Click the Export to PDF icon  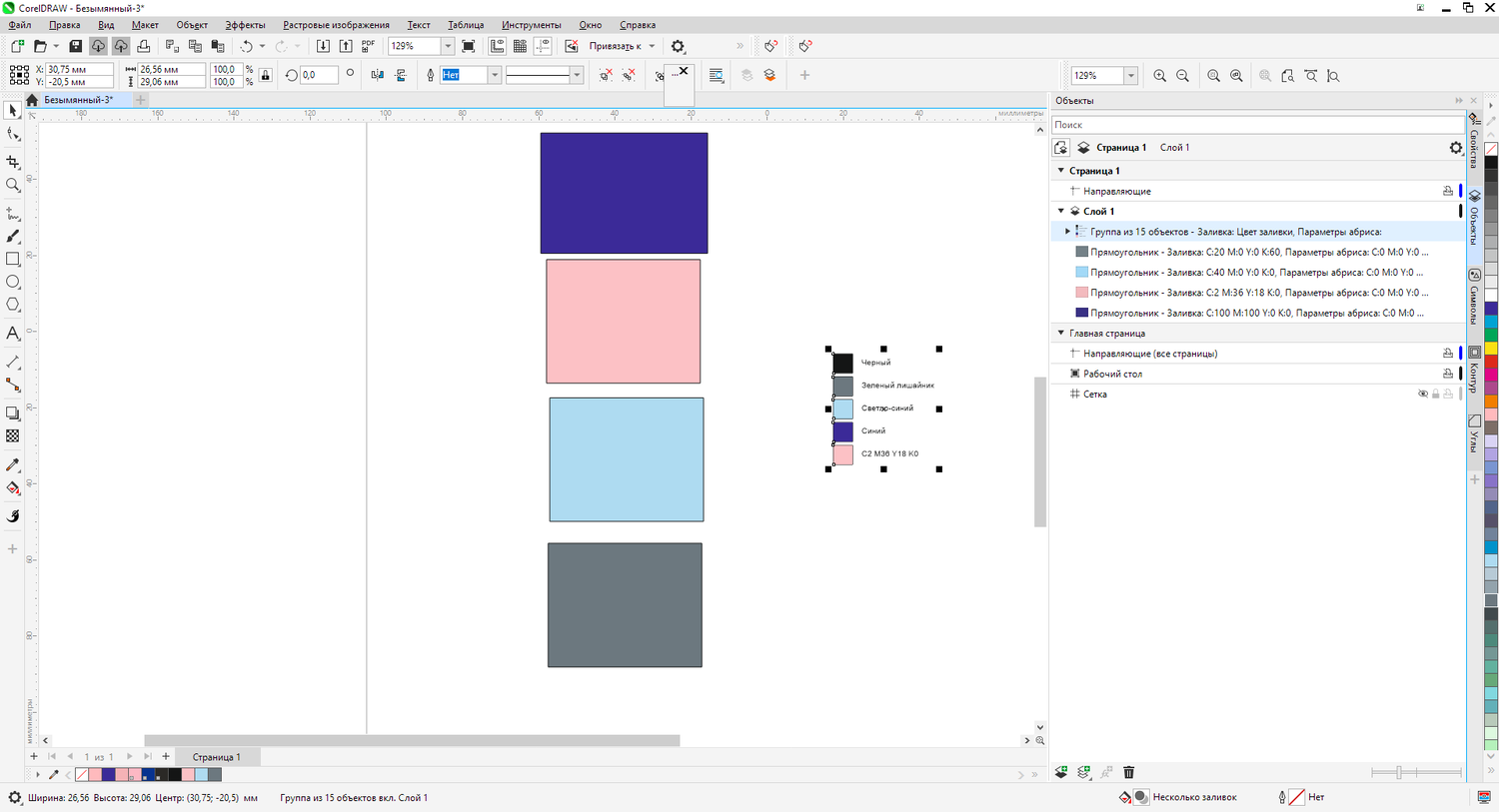[368, 46]
